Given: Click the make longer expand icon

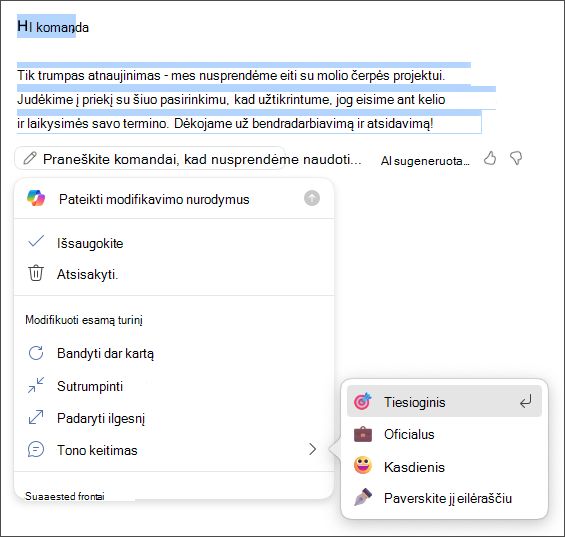Looking at the screenshot, I should [x=36, y=417].
